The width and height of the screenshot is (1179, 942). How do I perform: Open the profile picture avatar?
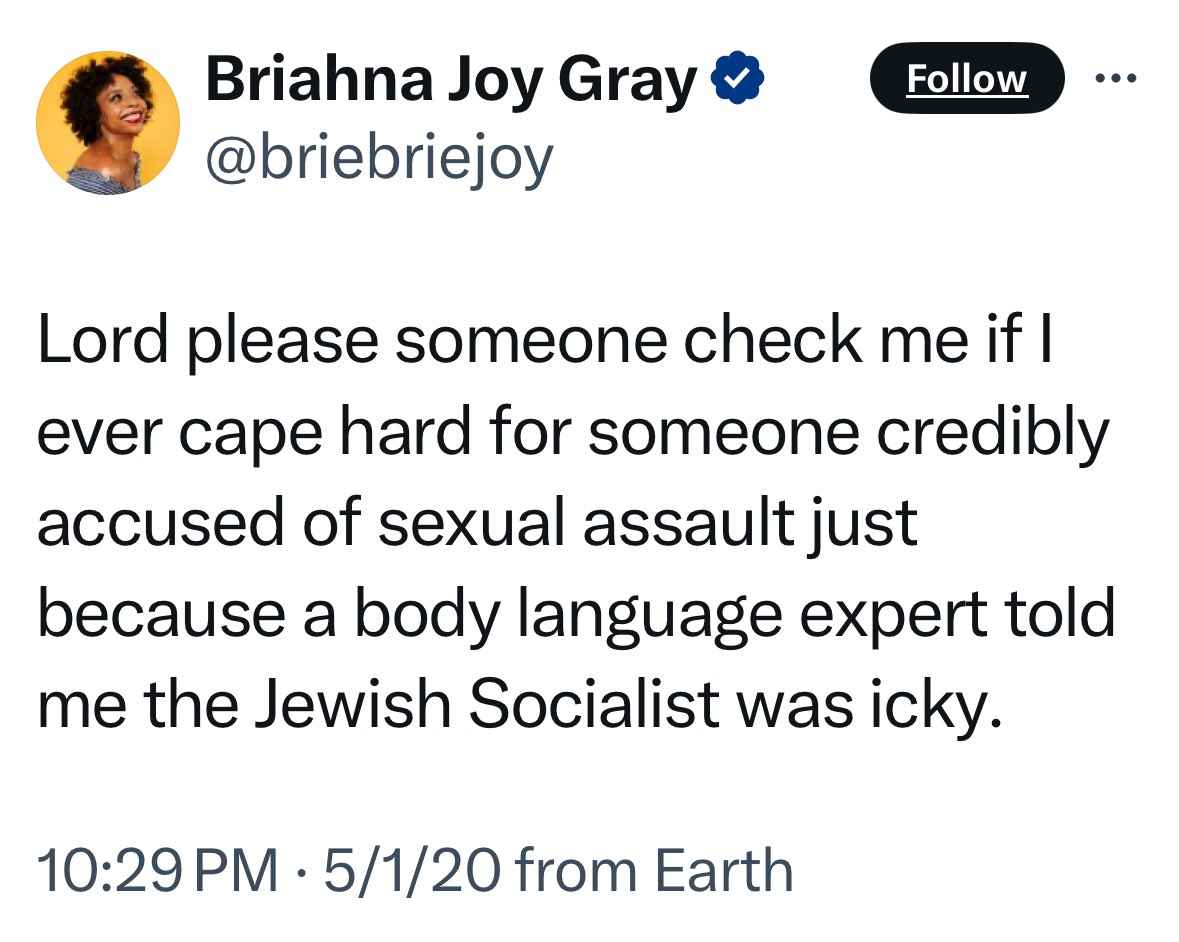click(108, 122)
